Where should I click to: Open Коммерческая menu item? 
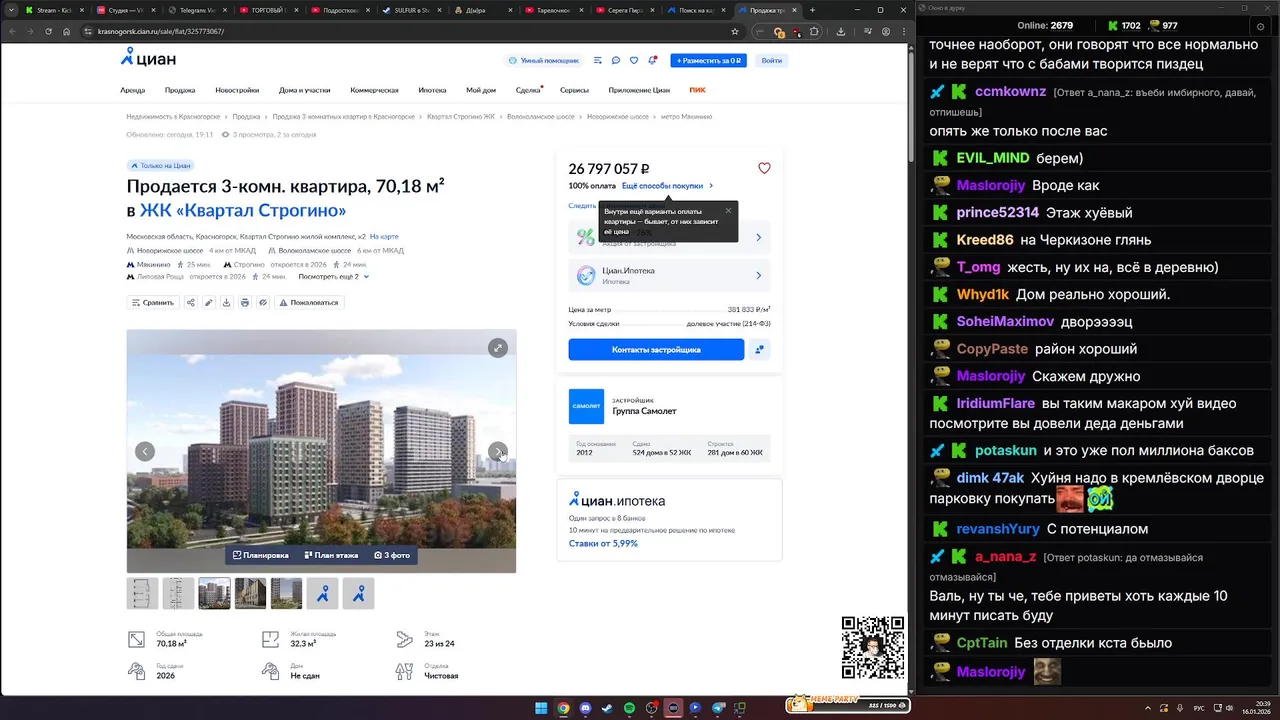[x=374, y=90]
